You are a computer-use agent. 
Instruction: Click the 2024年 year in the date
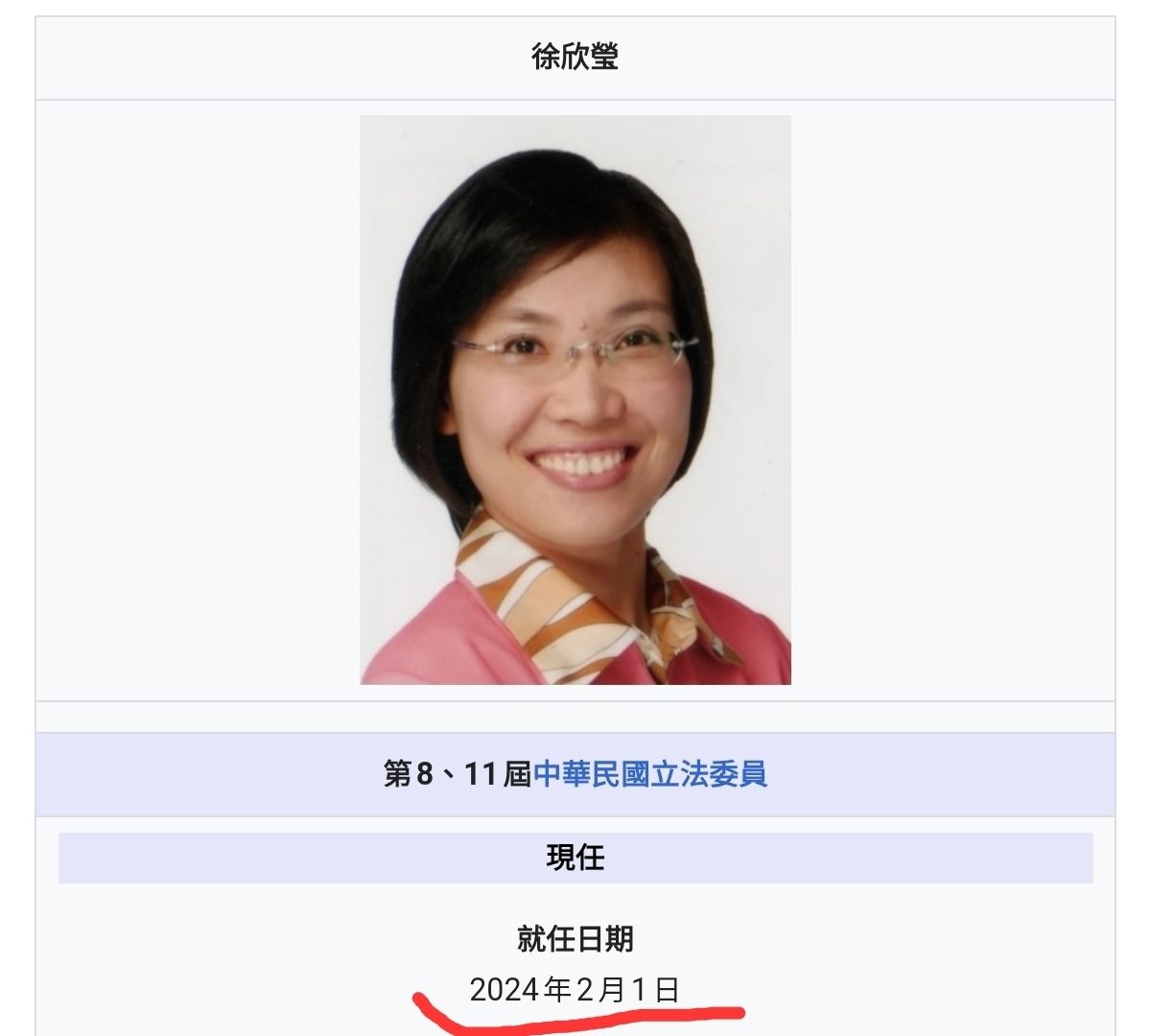pyautogui.click(x=521, y=990)
